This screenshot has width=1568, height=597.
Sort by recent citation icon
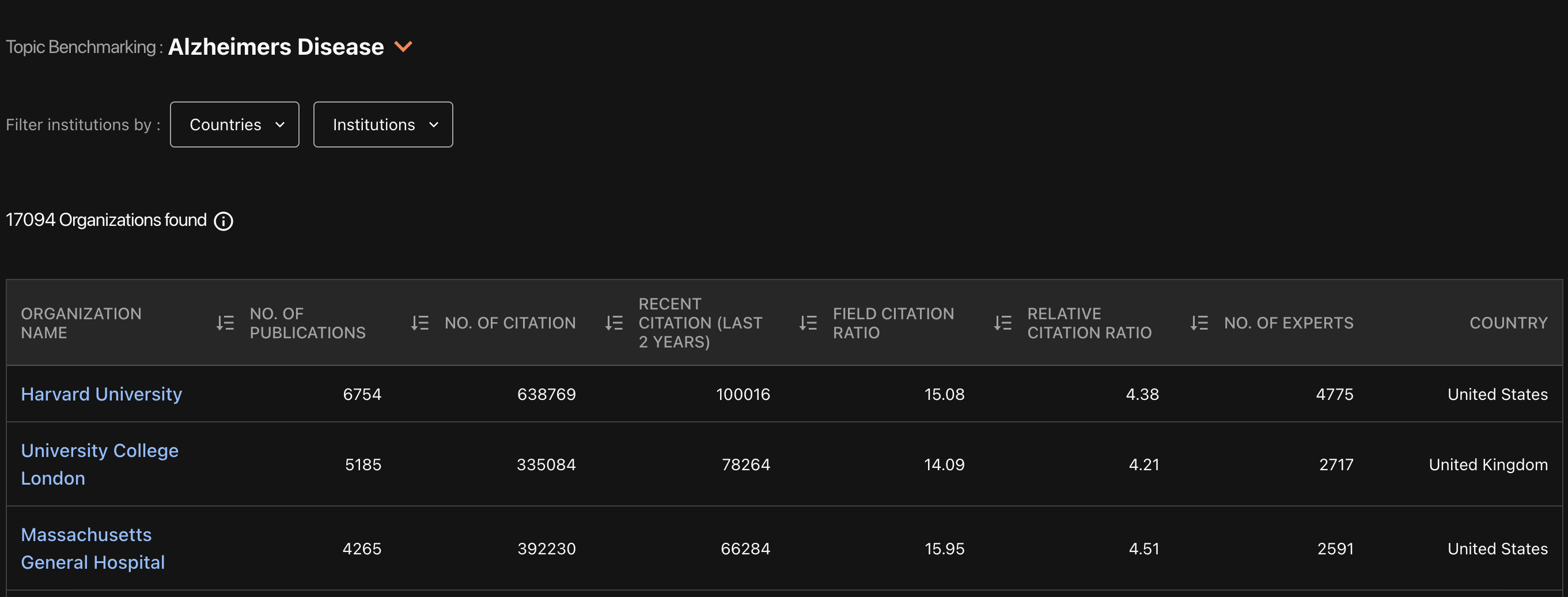[808, 323]
